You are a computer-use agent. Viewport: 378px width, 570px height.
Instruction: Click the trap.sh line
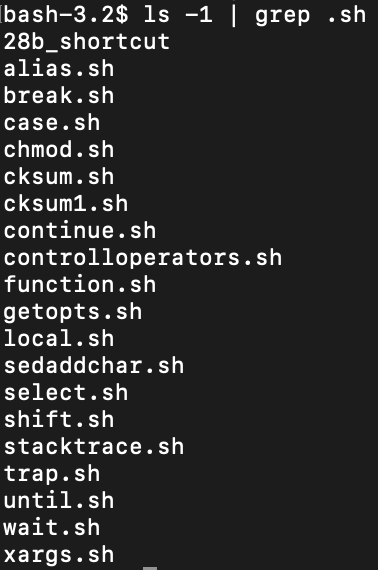click(52, 474)
